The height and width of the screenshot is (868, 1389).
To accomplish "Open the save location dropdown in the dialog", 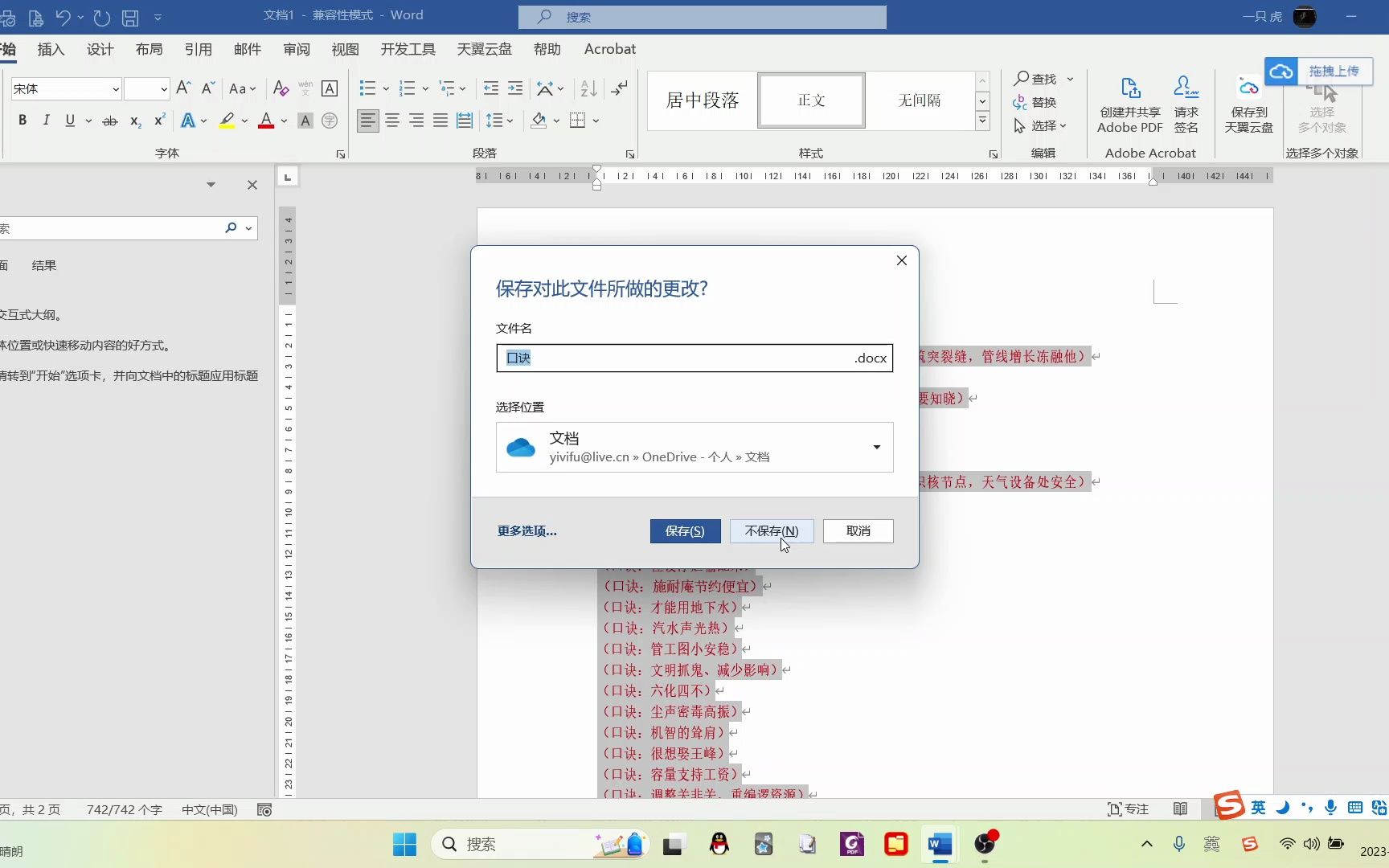I will pyautogui.click(x=875, y=448).
